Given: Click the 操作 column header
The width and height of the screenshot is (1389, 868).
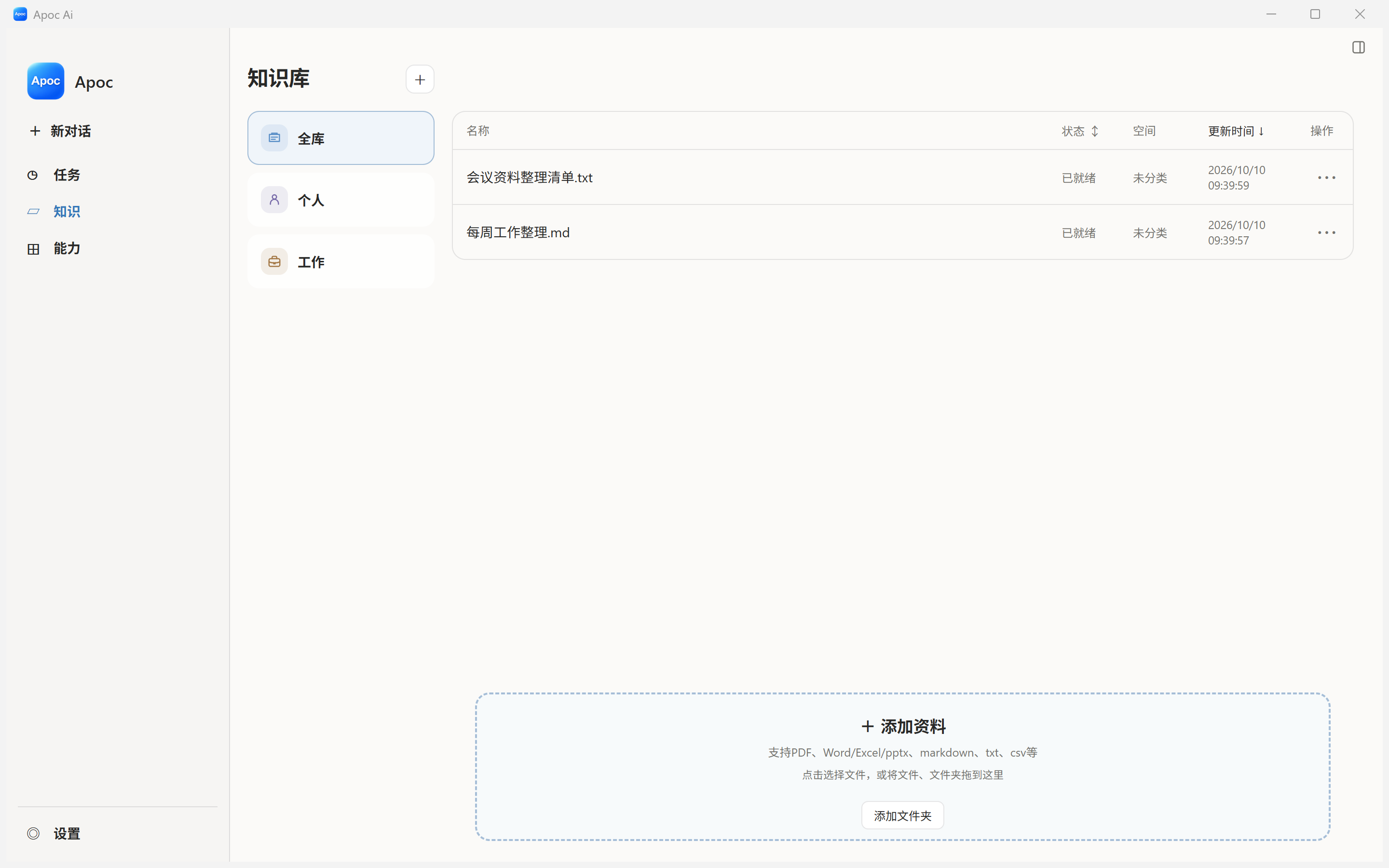Looking at the screenshot, I should (1321, 131).
